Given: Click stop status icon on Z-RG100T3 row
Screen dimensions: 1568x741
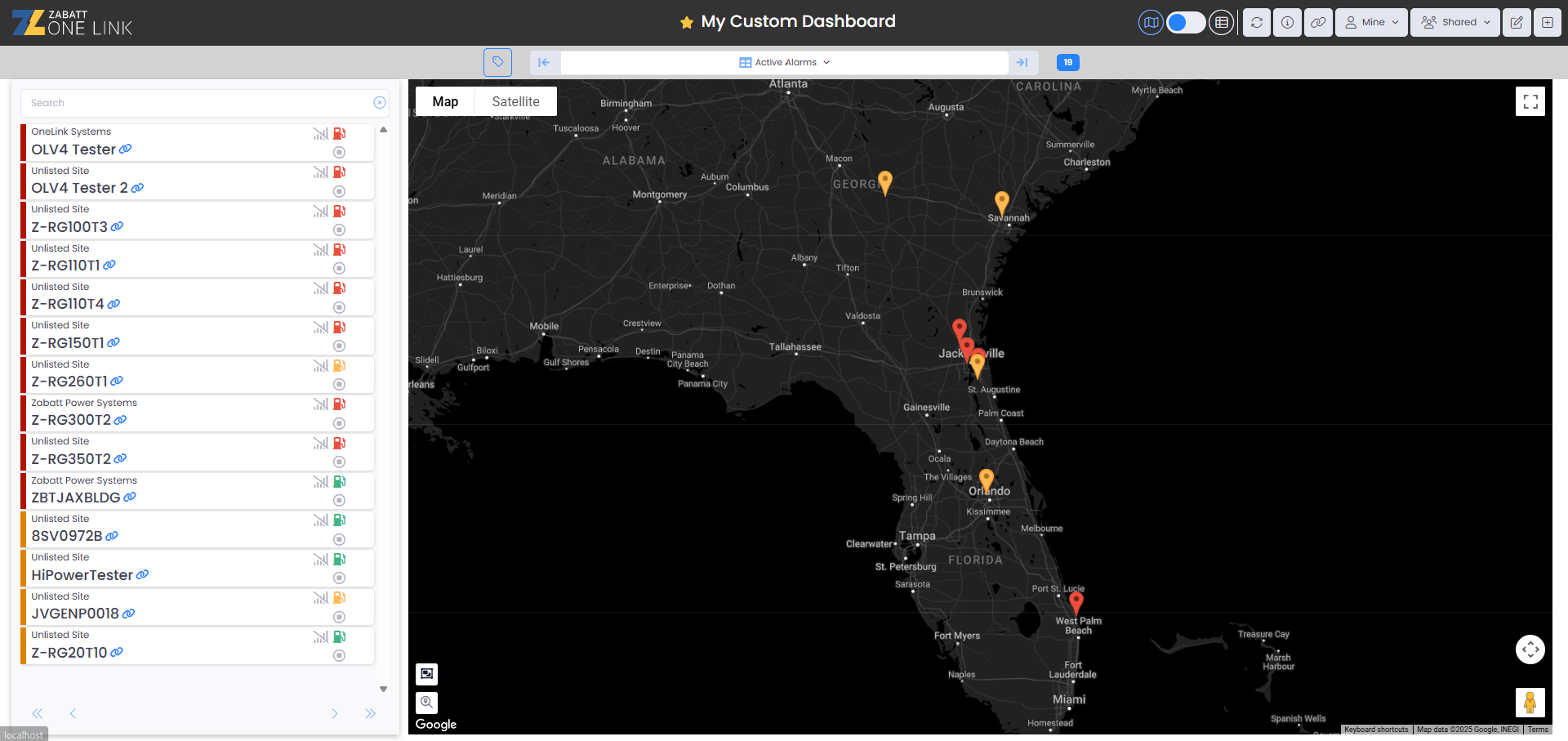Looking at the screenshot, I should [x=340, y=230].
